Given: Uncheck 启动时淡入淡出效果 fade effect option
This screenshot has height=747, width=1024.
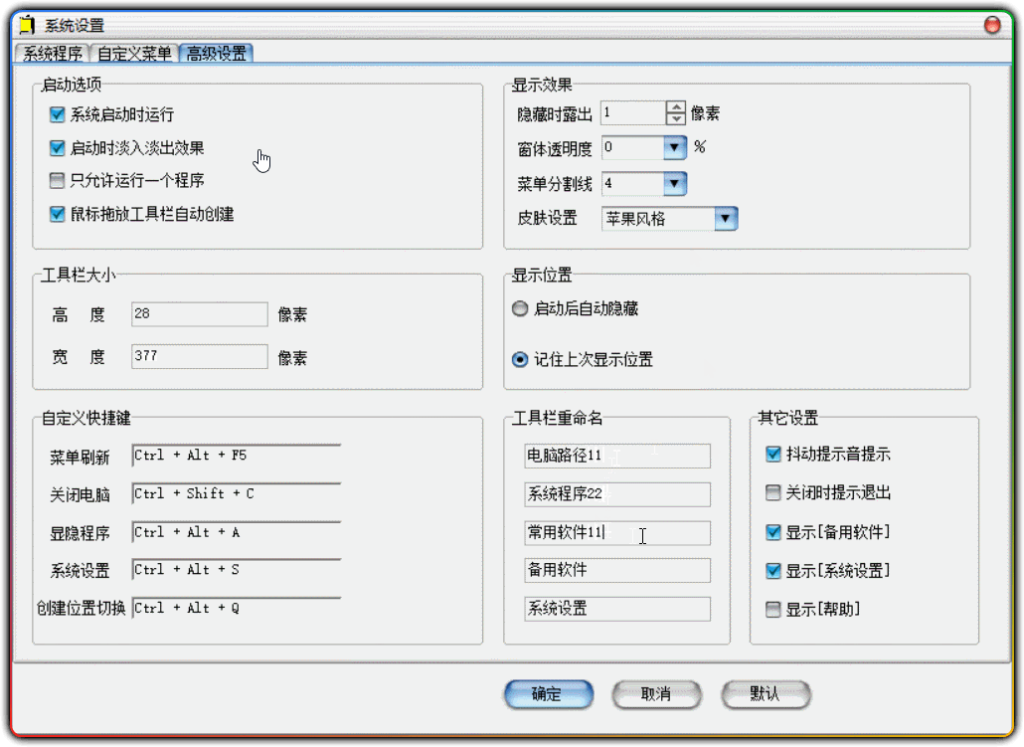Looking at the screenshot, I should pyautogui.click(x=57, y=147).
